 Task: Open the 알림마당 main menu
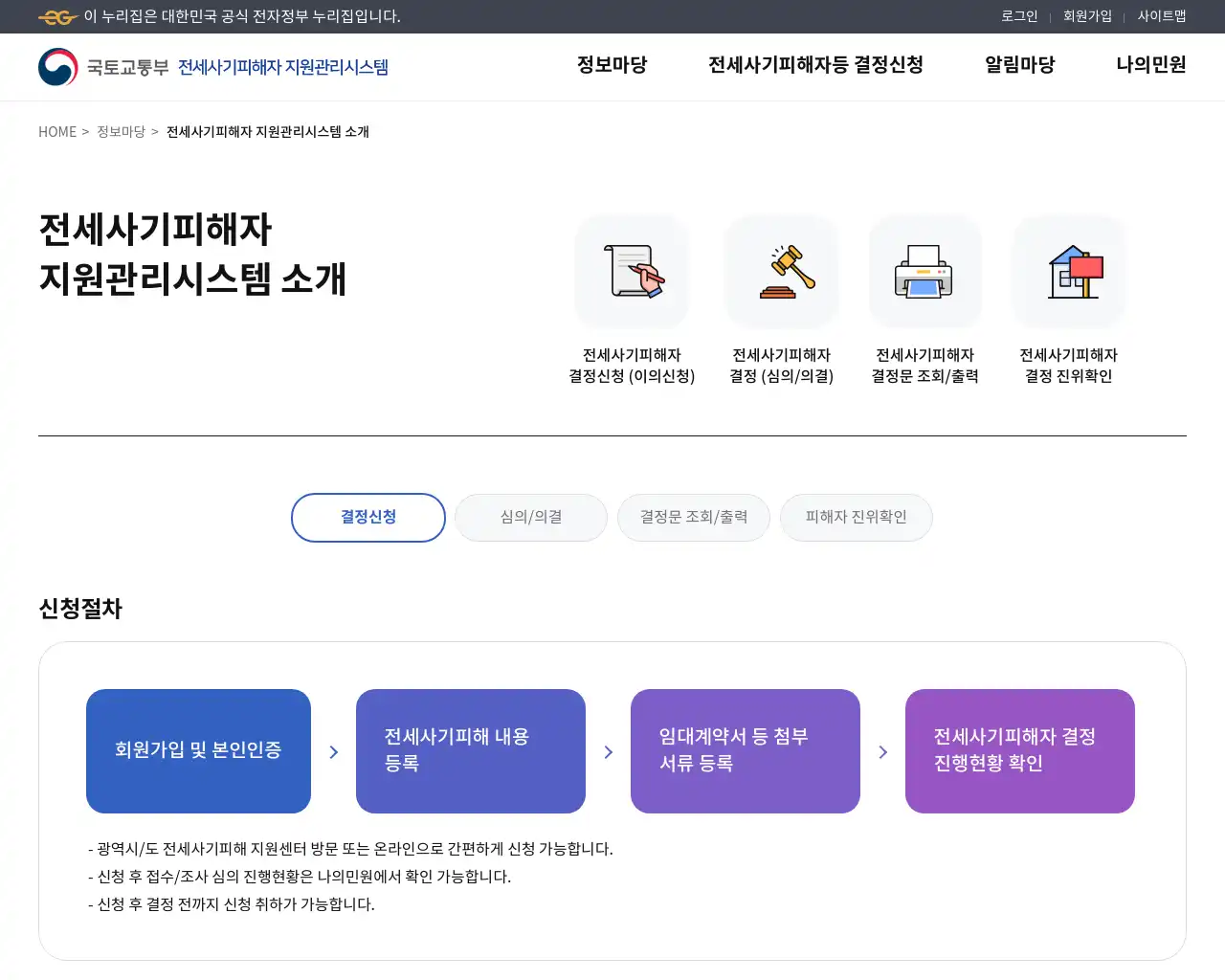point(1020,65)
